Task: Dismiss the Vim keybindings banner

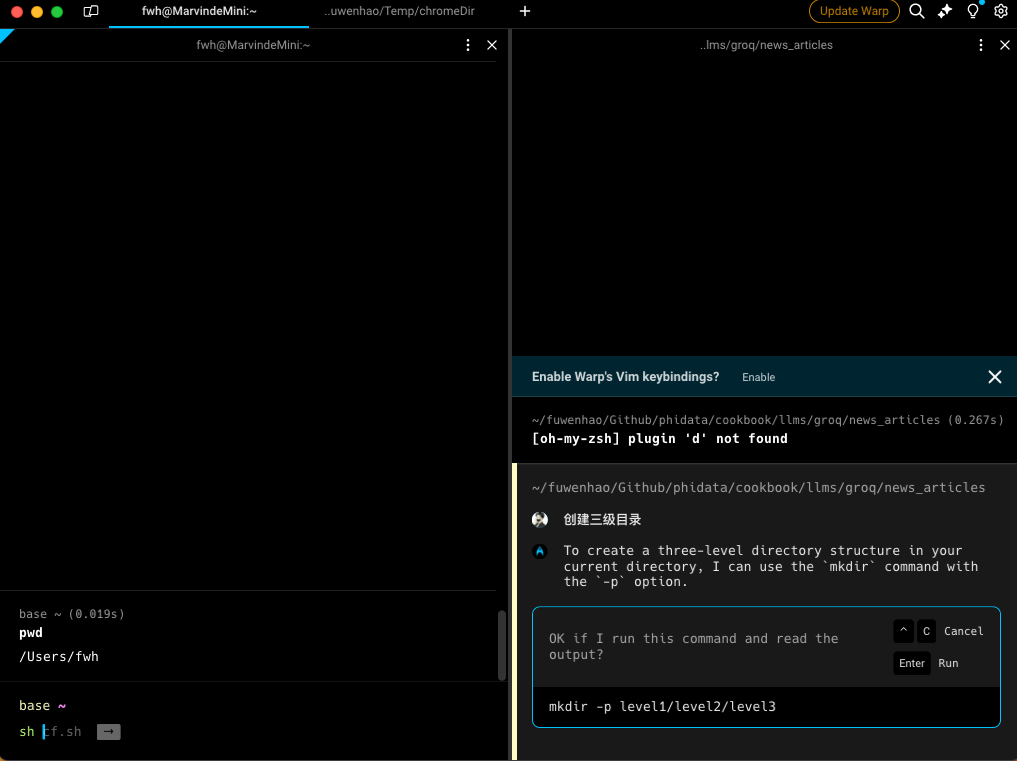Action: [x=994, y=377]
